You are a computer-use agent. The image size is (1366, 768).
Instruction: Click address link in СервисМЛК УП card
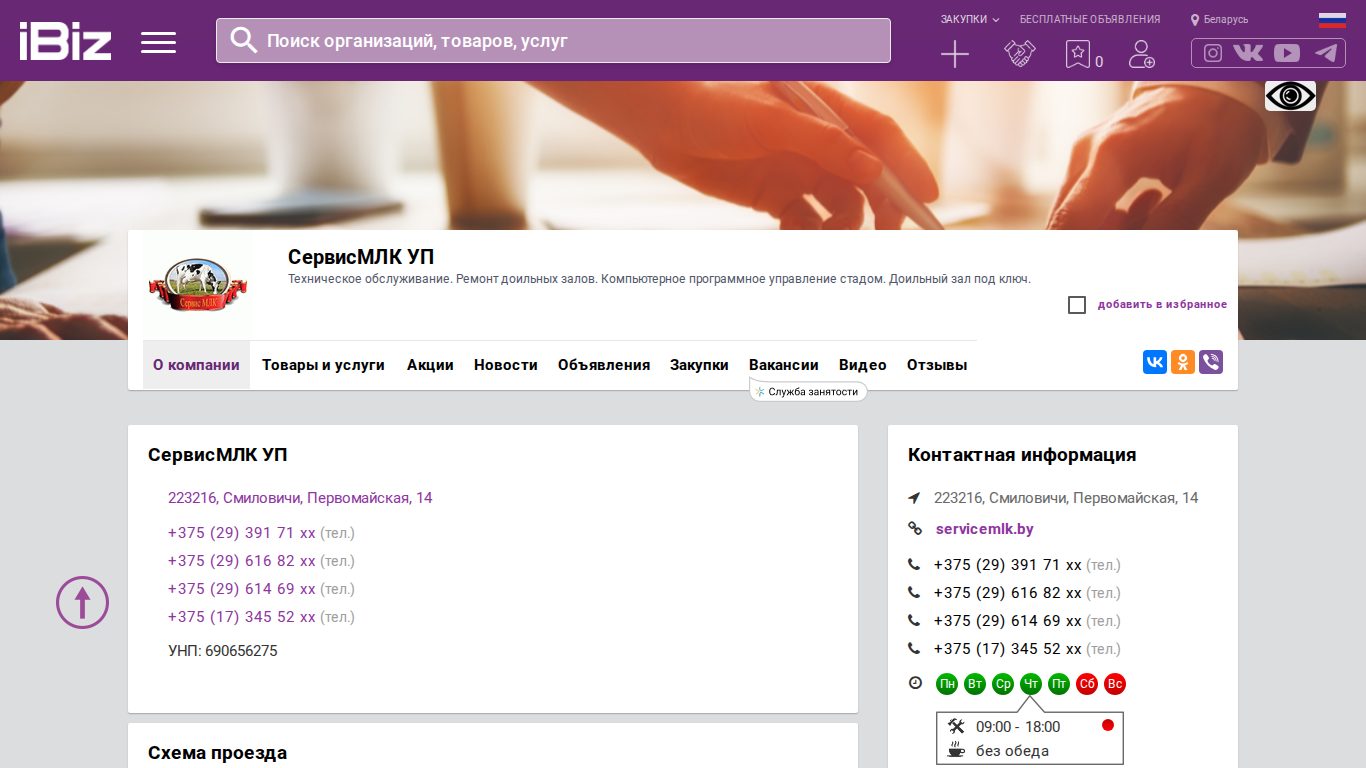pyautogui.click(x=300, y=498)
